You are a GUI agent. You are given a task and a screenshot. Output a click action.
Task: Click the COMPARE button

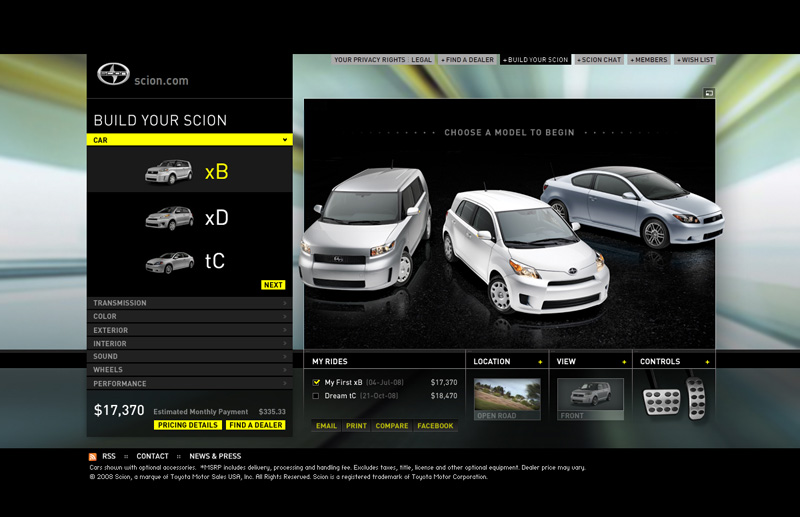392,426
